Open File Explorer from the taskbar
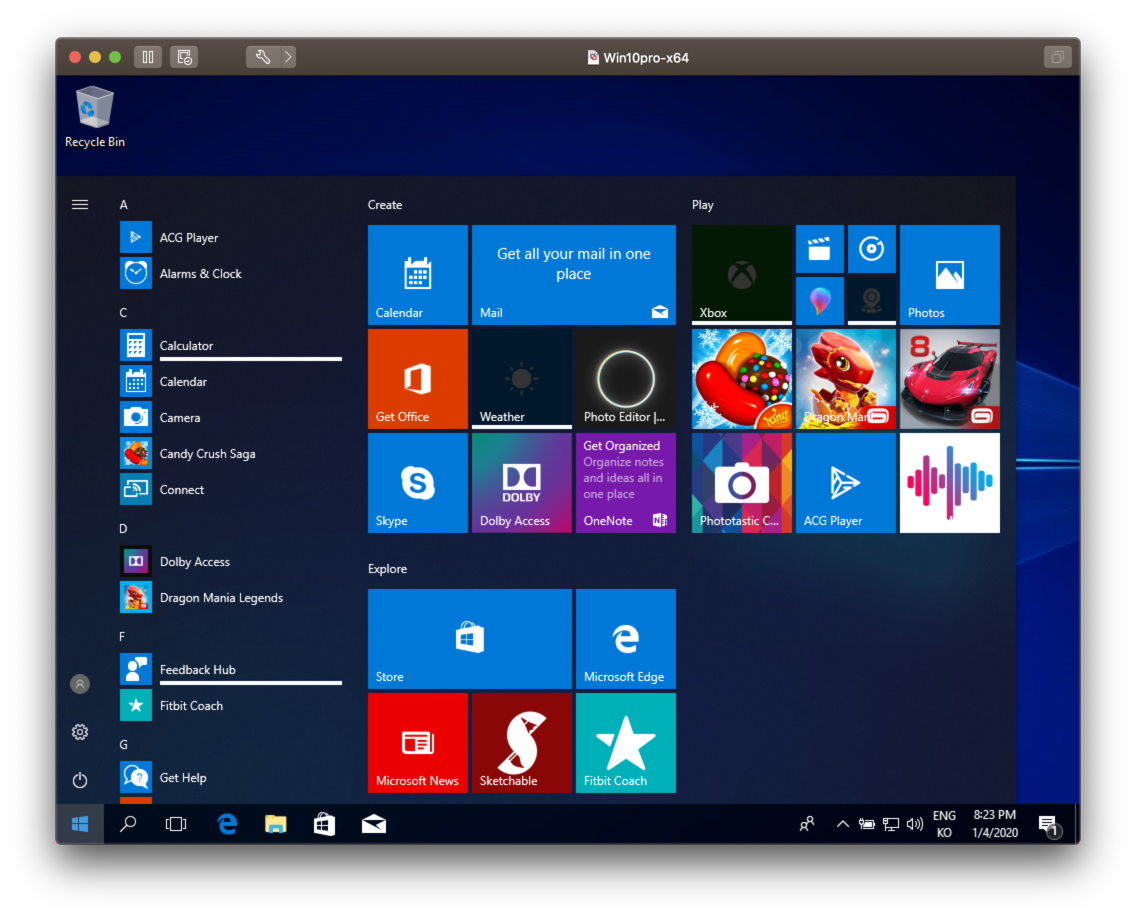1136x918 pixels. point(275,824)
